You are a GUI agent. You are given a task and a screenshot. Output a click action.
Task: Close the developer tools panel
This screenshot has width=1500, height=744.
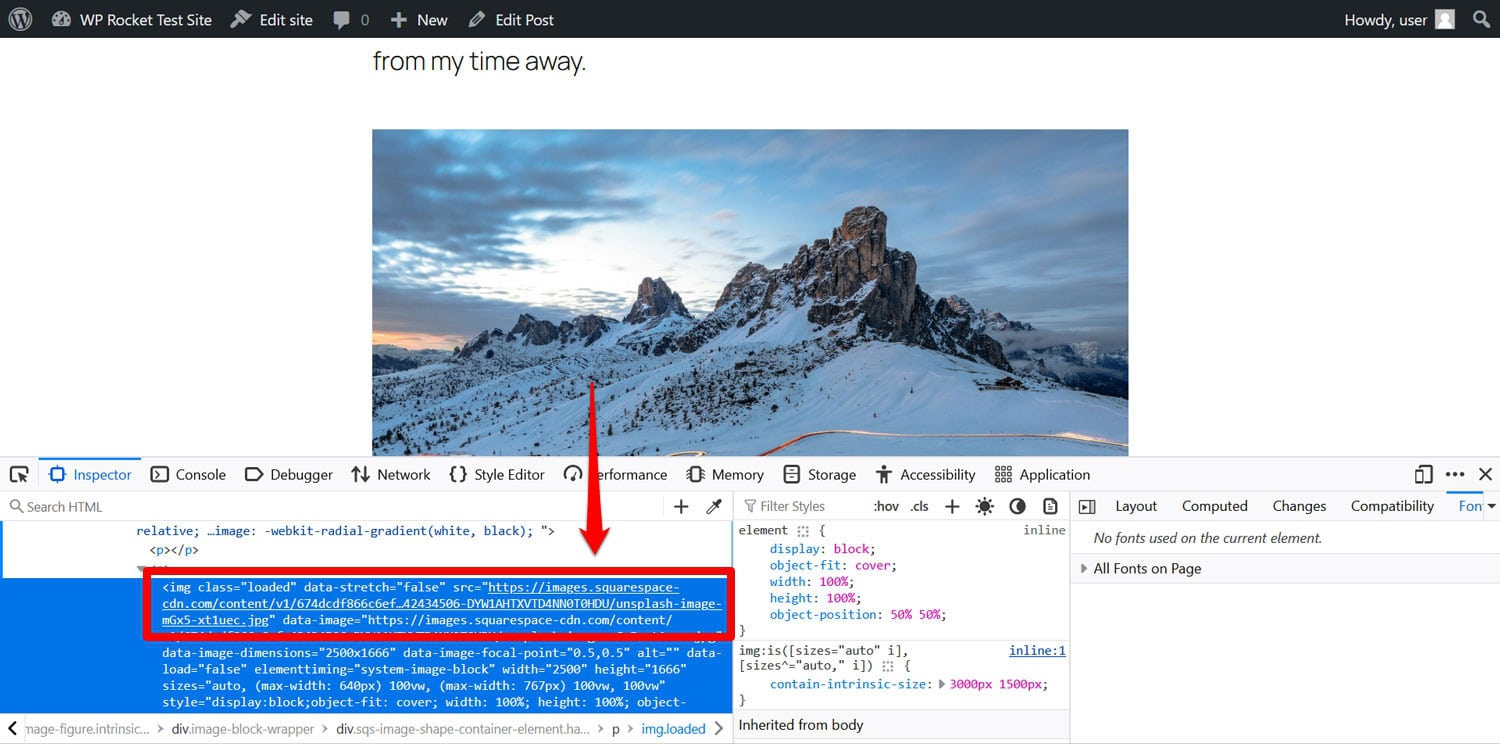tap(1485, 474)
